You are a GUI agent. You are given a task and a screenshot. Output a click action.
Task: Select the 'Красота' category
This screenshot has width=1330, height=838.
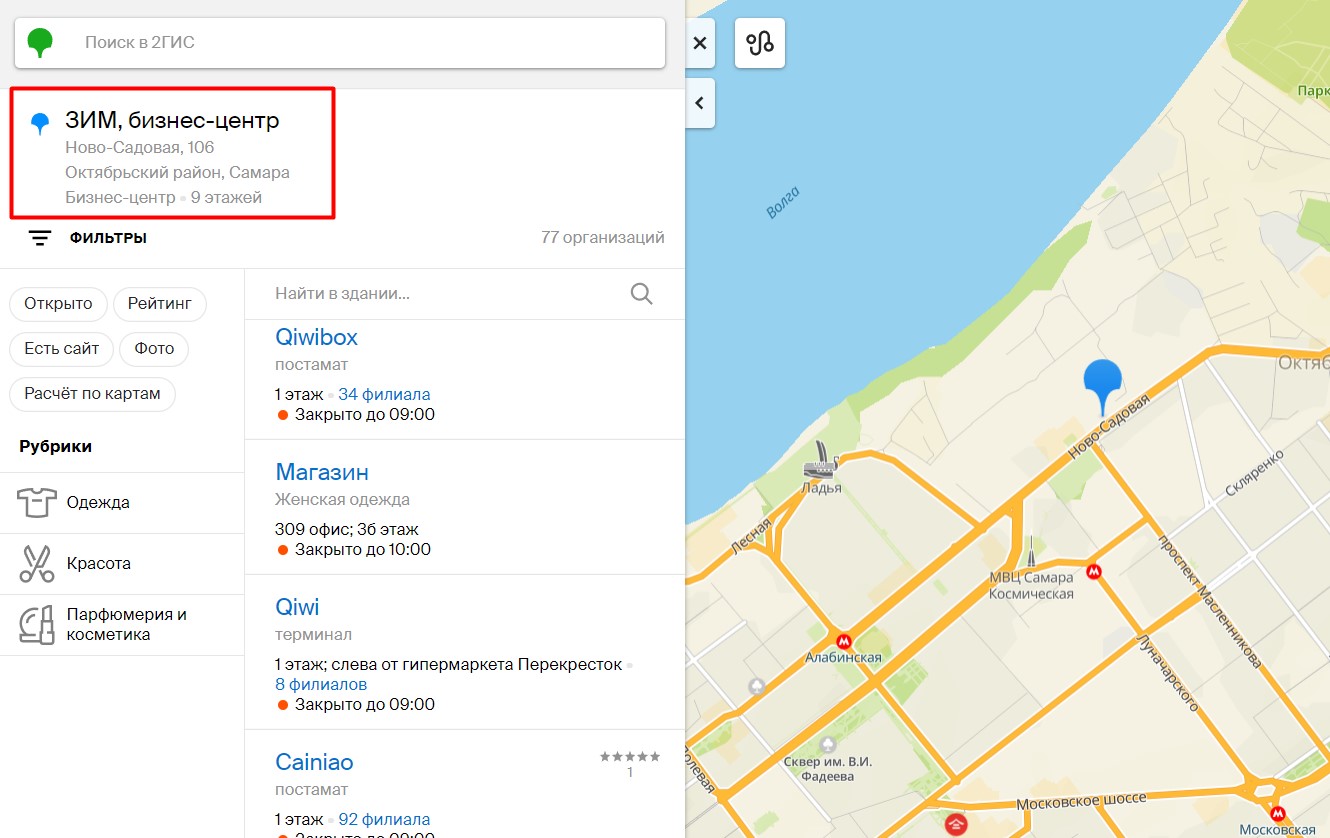point(122,564)
